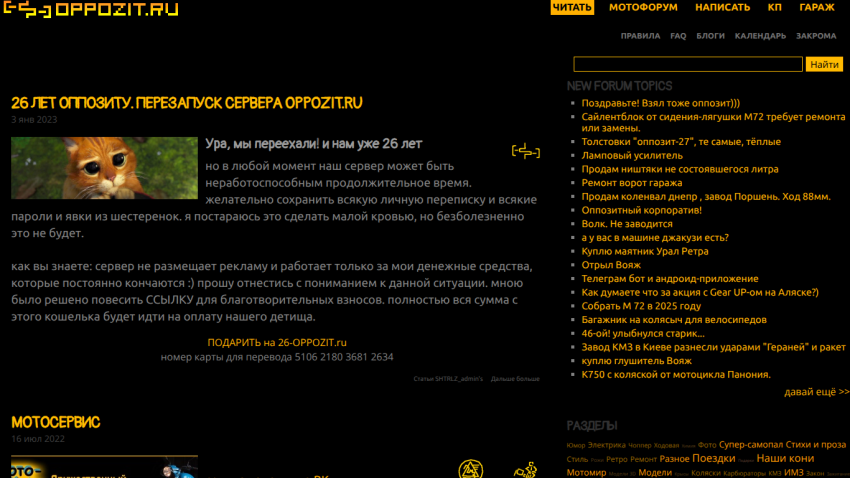Select the ИМЗ section tag

click(x=794, y=473)
